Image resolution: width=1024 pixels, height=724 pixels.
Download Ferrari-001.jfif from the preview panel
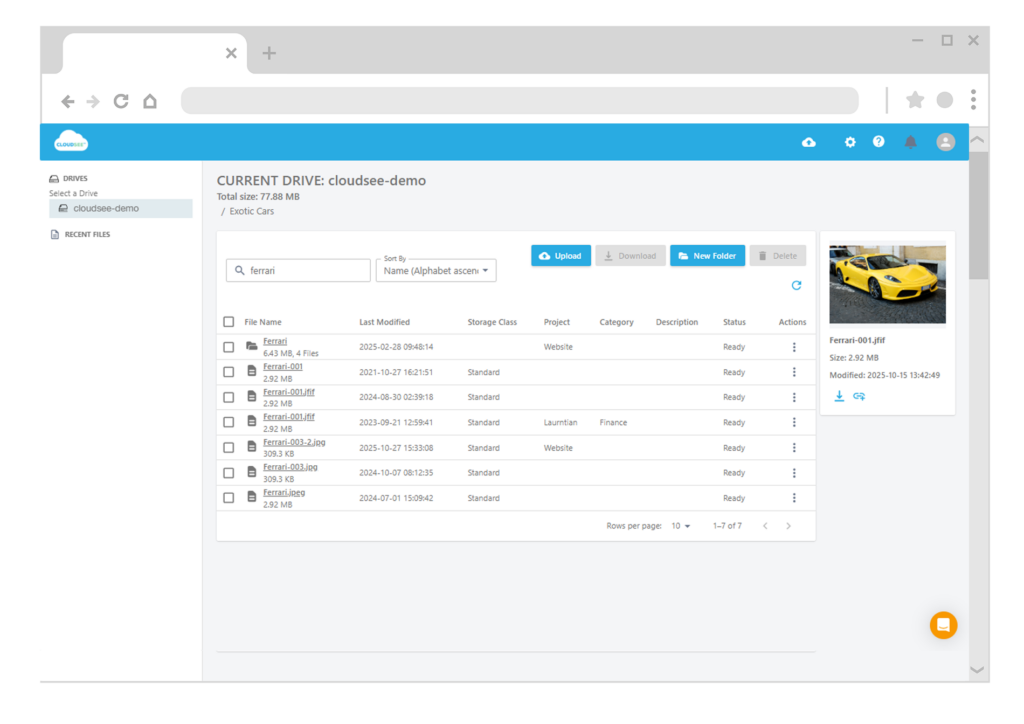(839, 396)
